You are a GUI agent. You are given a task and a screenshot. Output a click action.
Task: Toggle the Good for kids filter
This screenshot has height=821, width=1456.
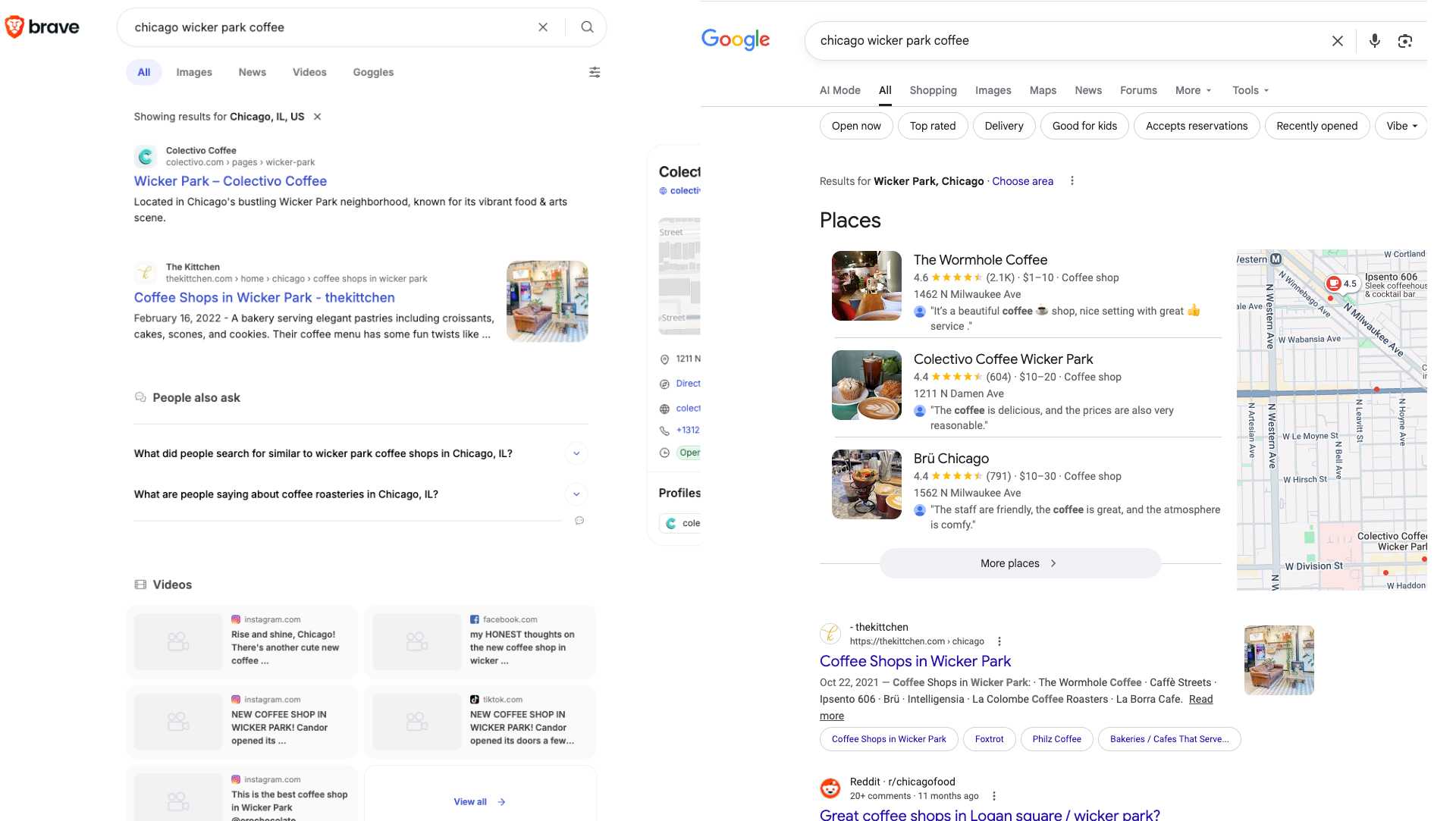(x=1084, y=126)
